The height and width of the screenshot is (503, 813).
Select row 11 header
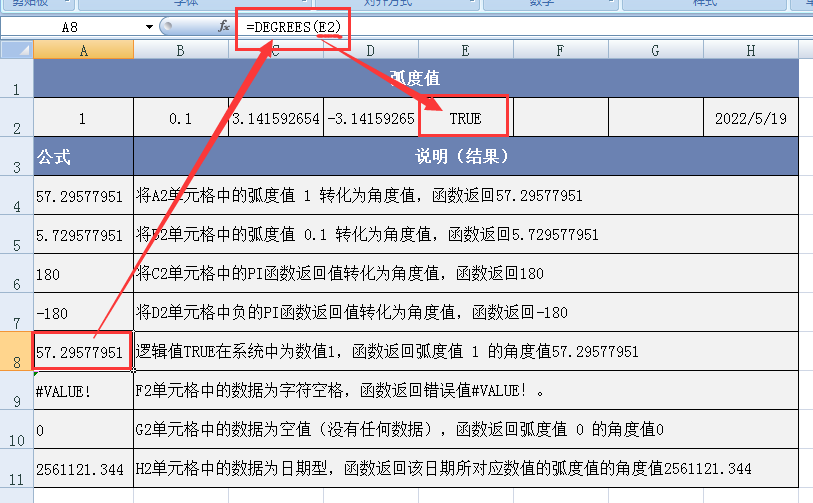[17, 468]
